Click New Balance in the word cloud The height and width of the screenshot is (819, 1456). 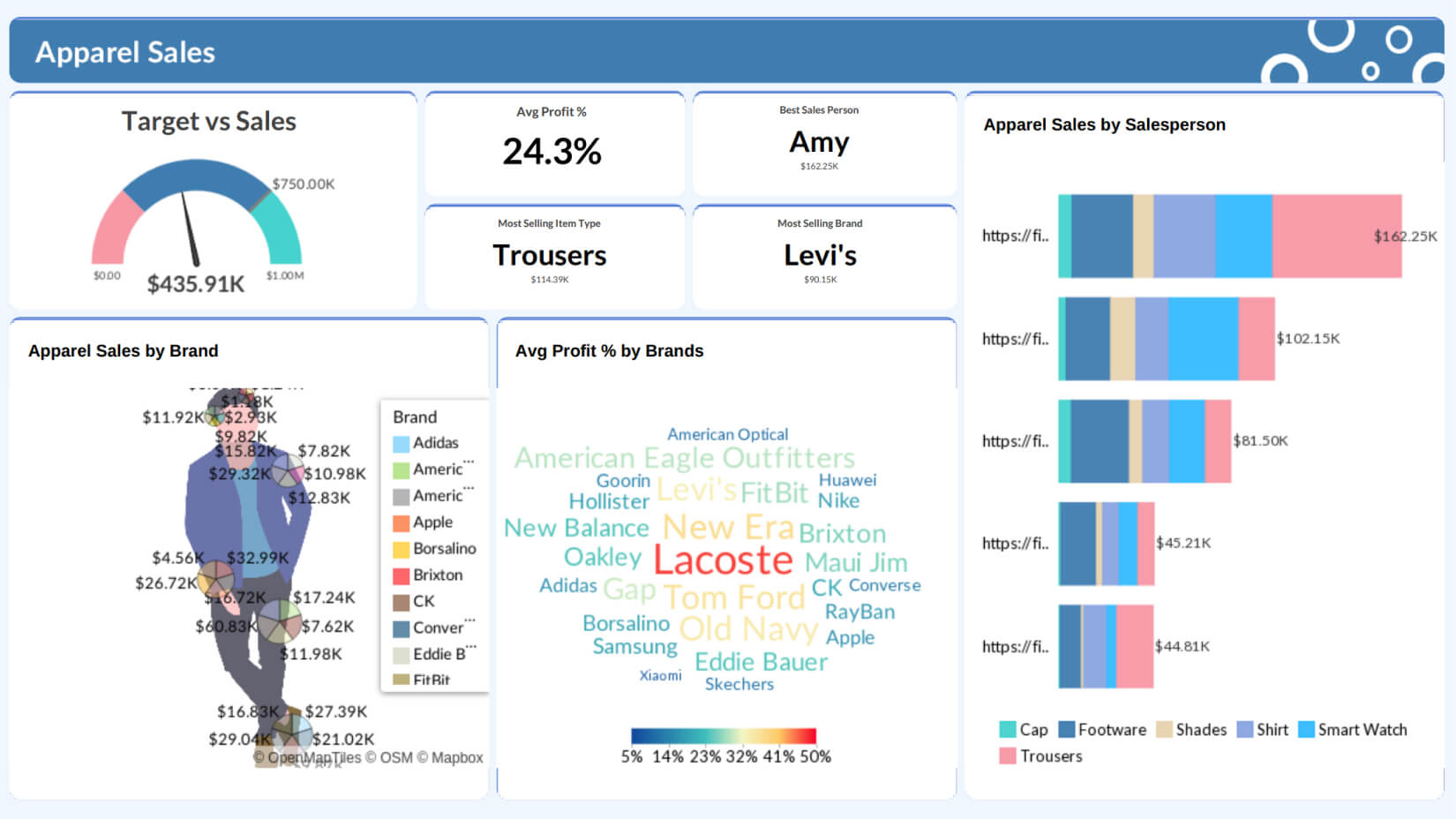(x=576, y=528)
